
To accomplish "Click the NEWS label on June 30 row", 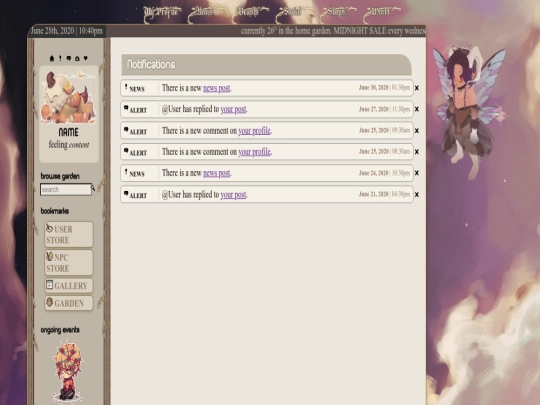I will point(137,89).
